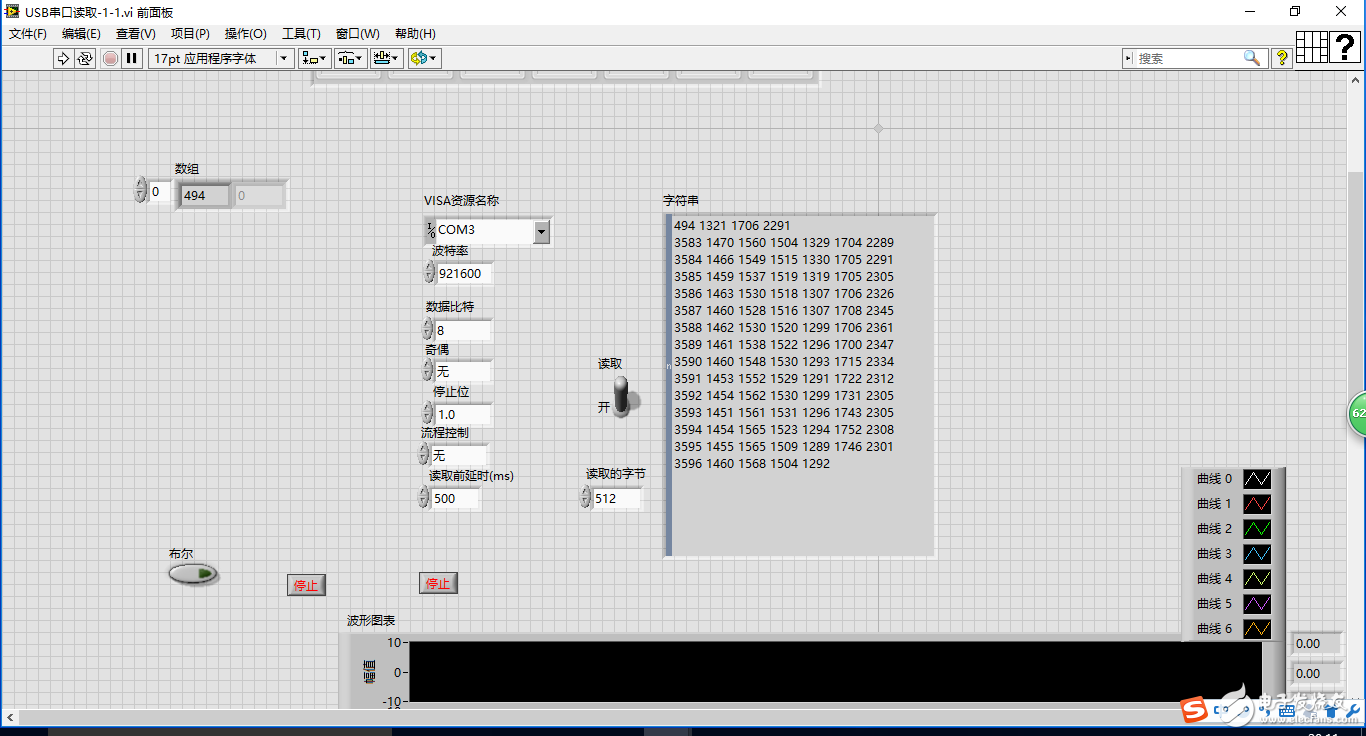Click the 波特率 field showing 921600
1366x736 pixels.
[464, 273]
